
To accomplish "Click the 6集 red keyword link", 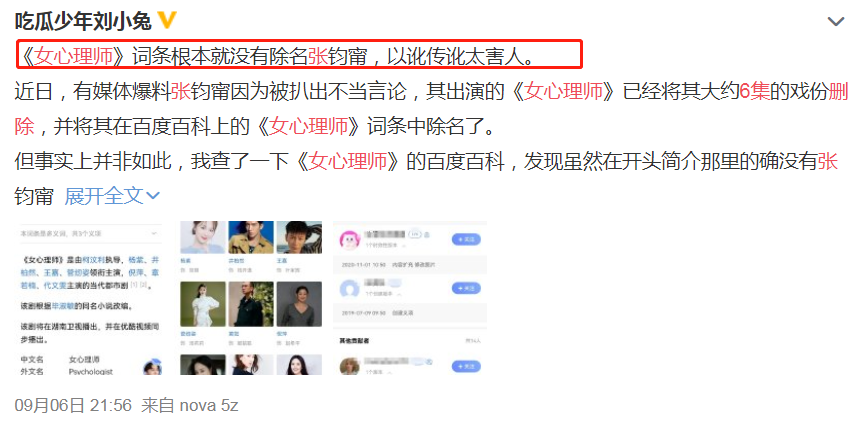I will (x=754, y=91).
